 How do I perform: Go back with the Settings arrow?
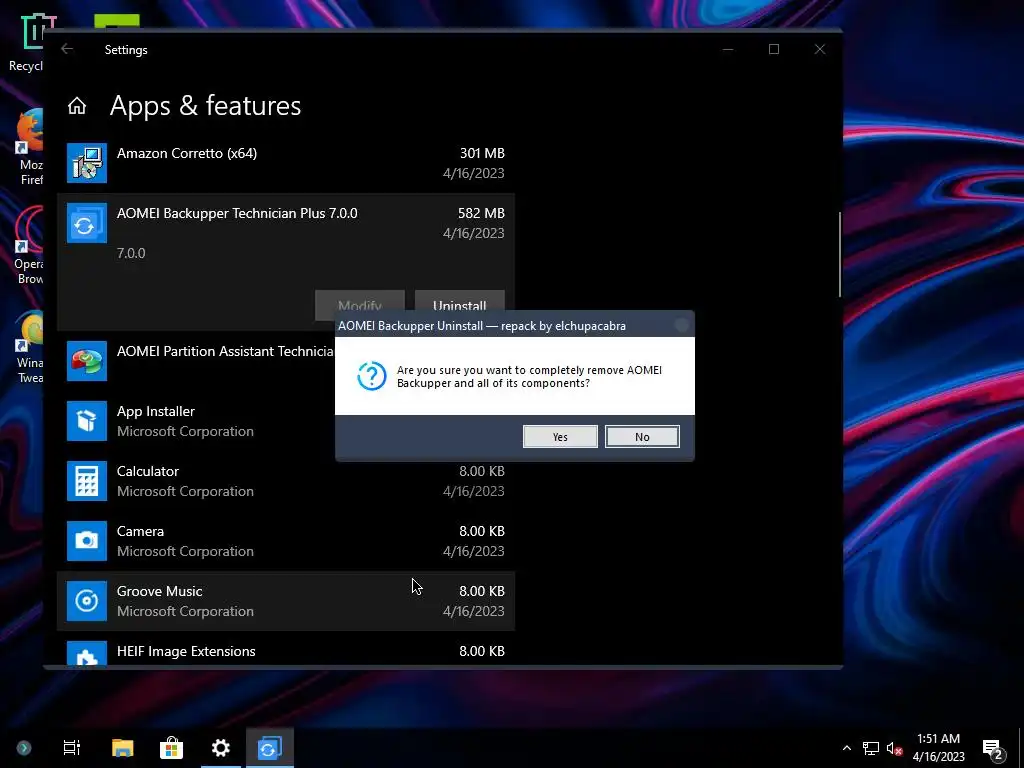click(x=67, y=49)
